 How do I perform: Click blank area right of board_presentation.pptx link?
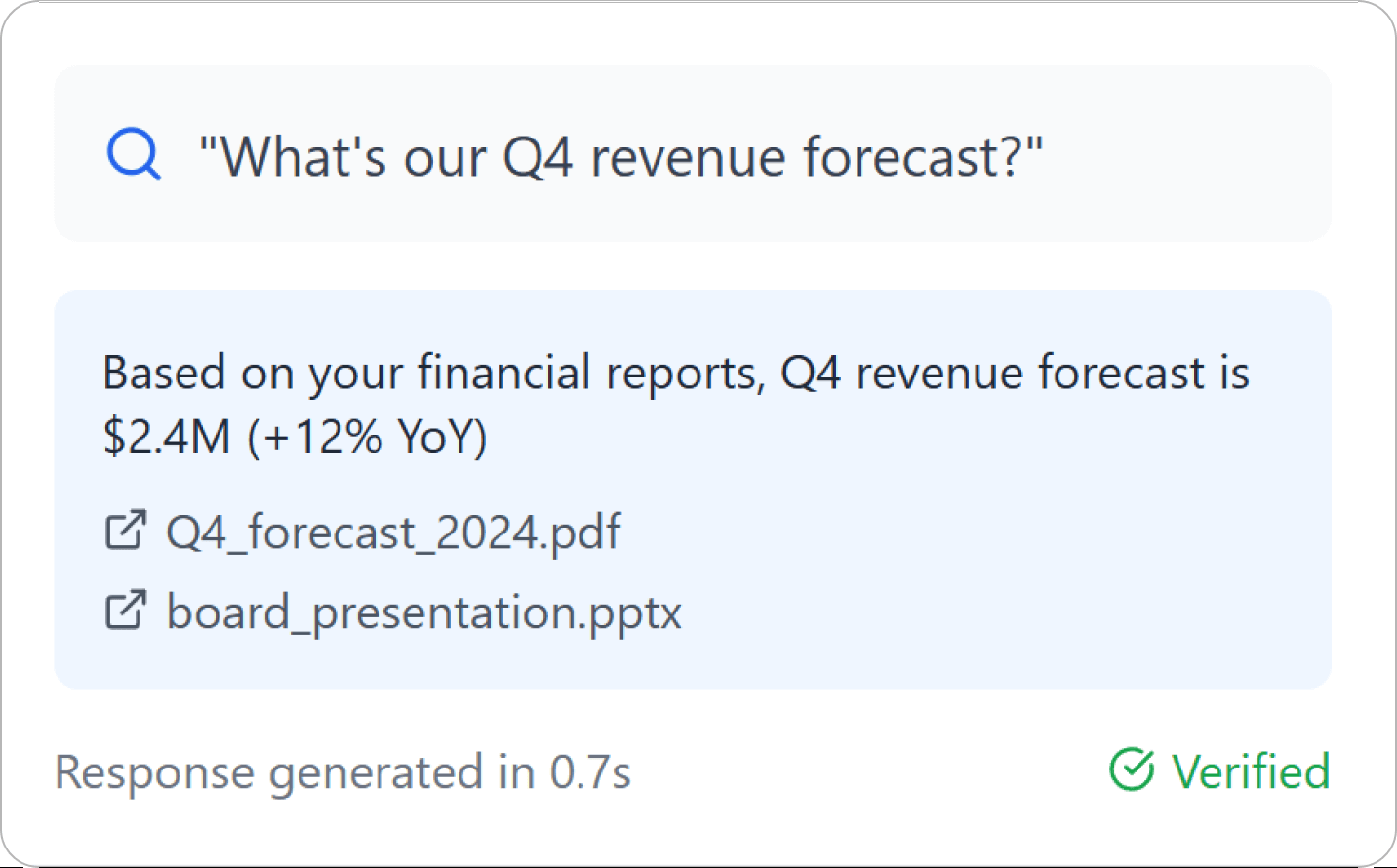coord(976,612)
